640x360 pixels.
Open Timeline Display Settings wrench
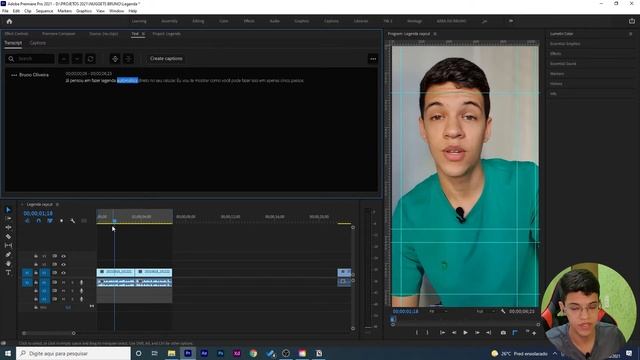pyautogui.click(x=73, y=221)
